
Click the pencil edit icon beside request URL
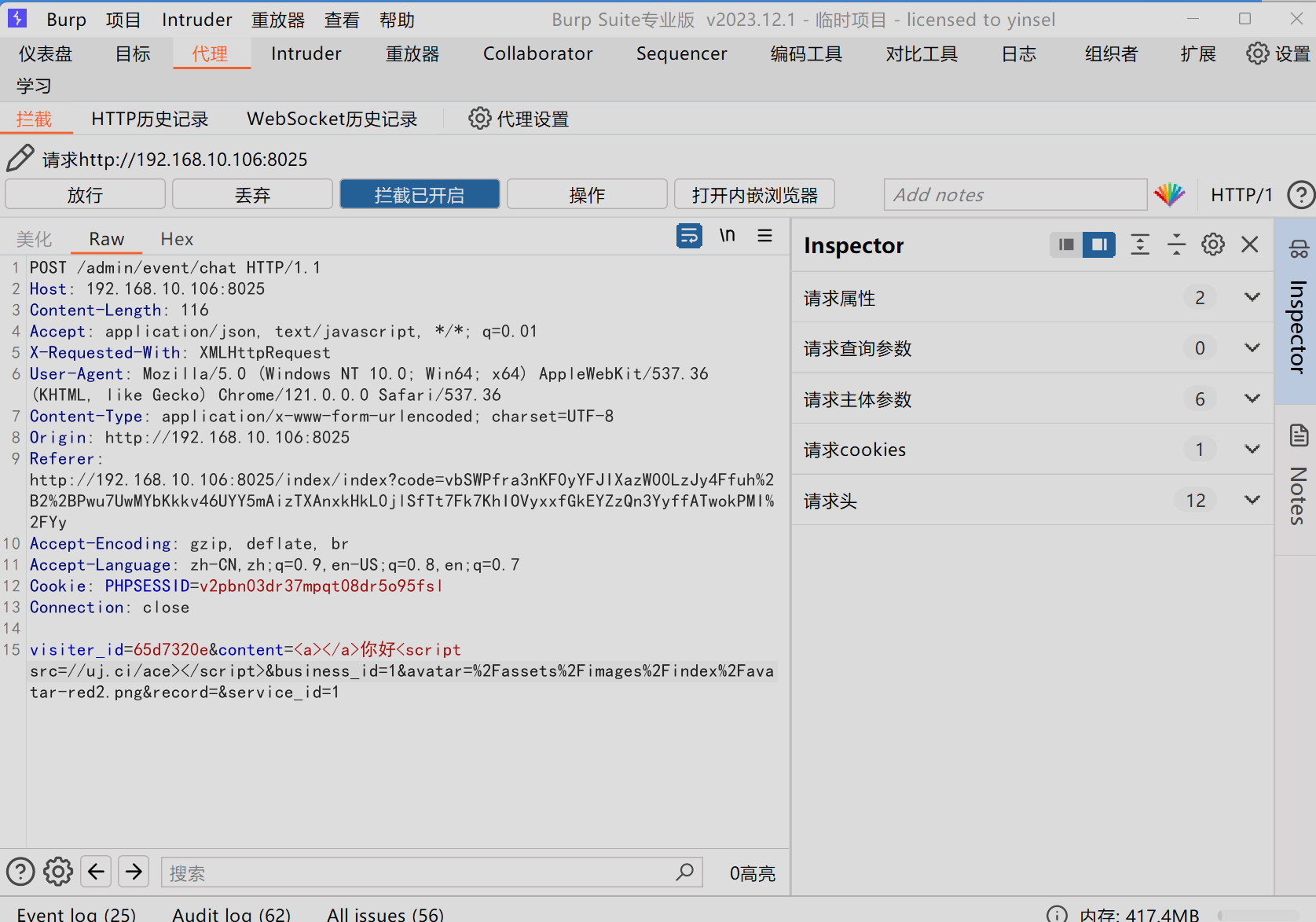pos(20,158)
